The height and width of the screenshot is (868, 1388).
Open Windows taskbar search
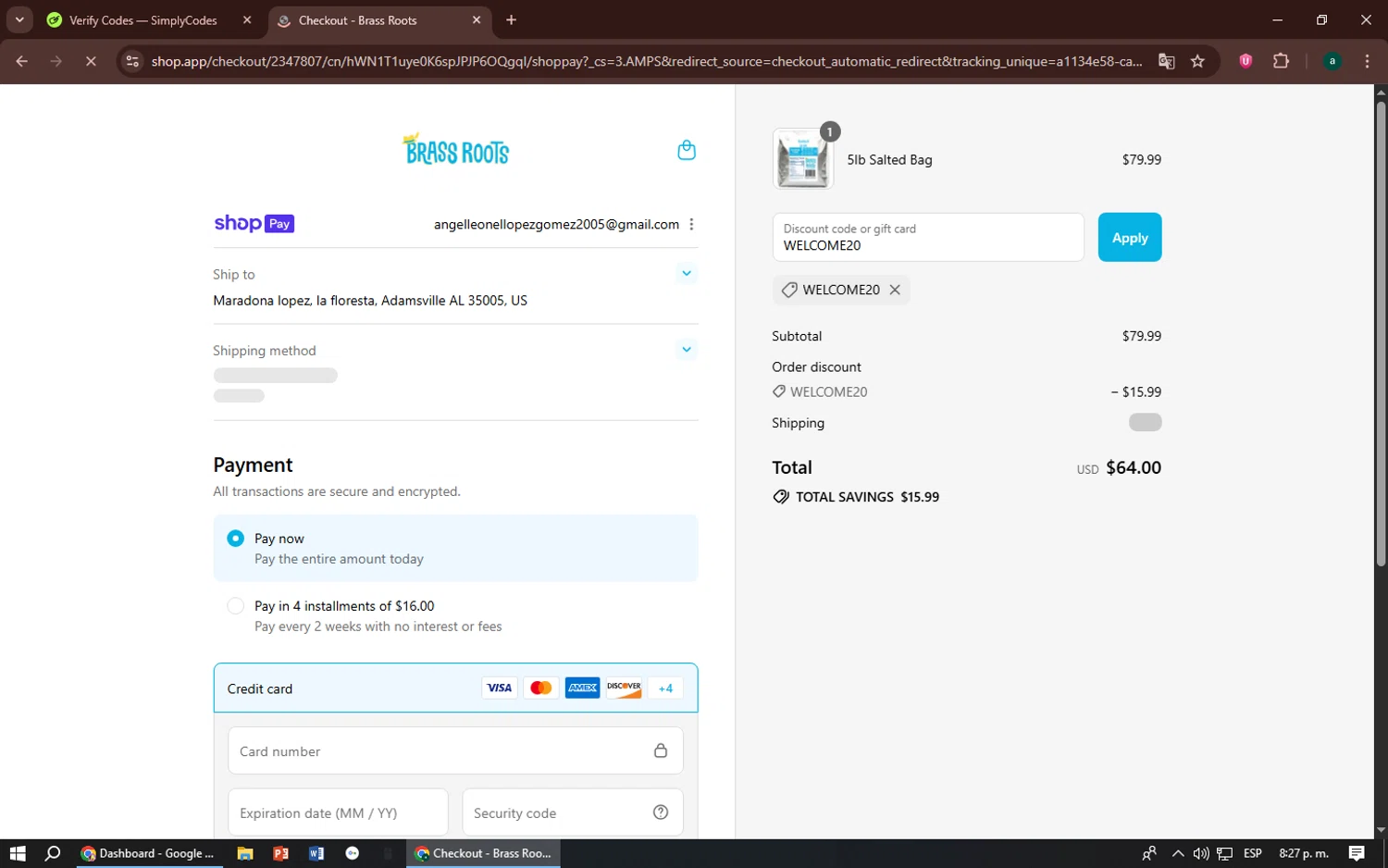coord(53,853)
